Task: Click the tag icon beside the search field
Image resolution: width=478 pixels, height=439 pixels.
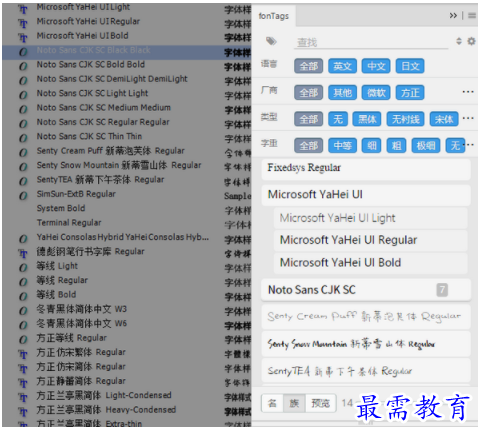Action: coord(271,41)
